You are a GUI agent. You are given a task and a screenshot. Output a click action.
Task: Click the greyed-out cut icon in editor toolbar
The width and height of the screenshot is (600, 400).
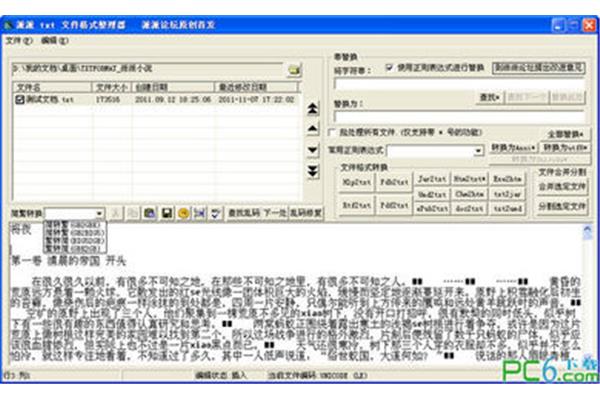click(x=116, y=213)
